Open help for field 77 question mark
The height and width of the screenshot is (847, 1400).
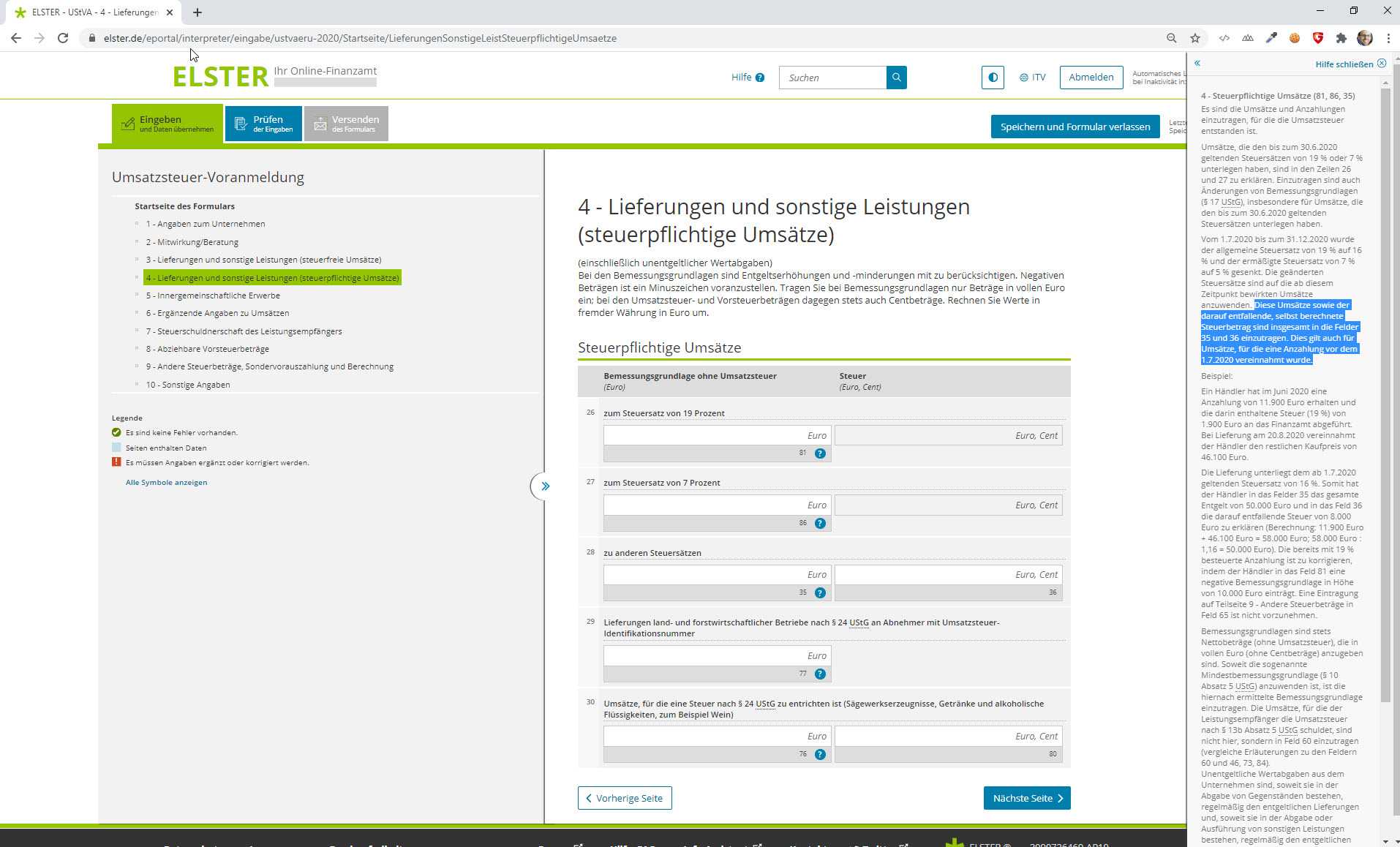pos(820,674)
